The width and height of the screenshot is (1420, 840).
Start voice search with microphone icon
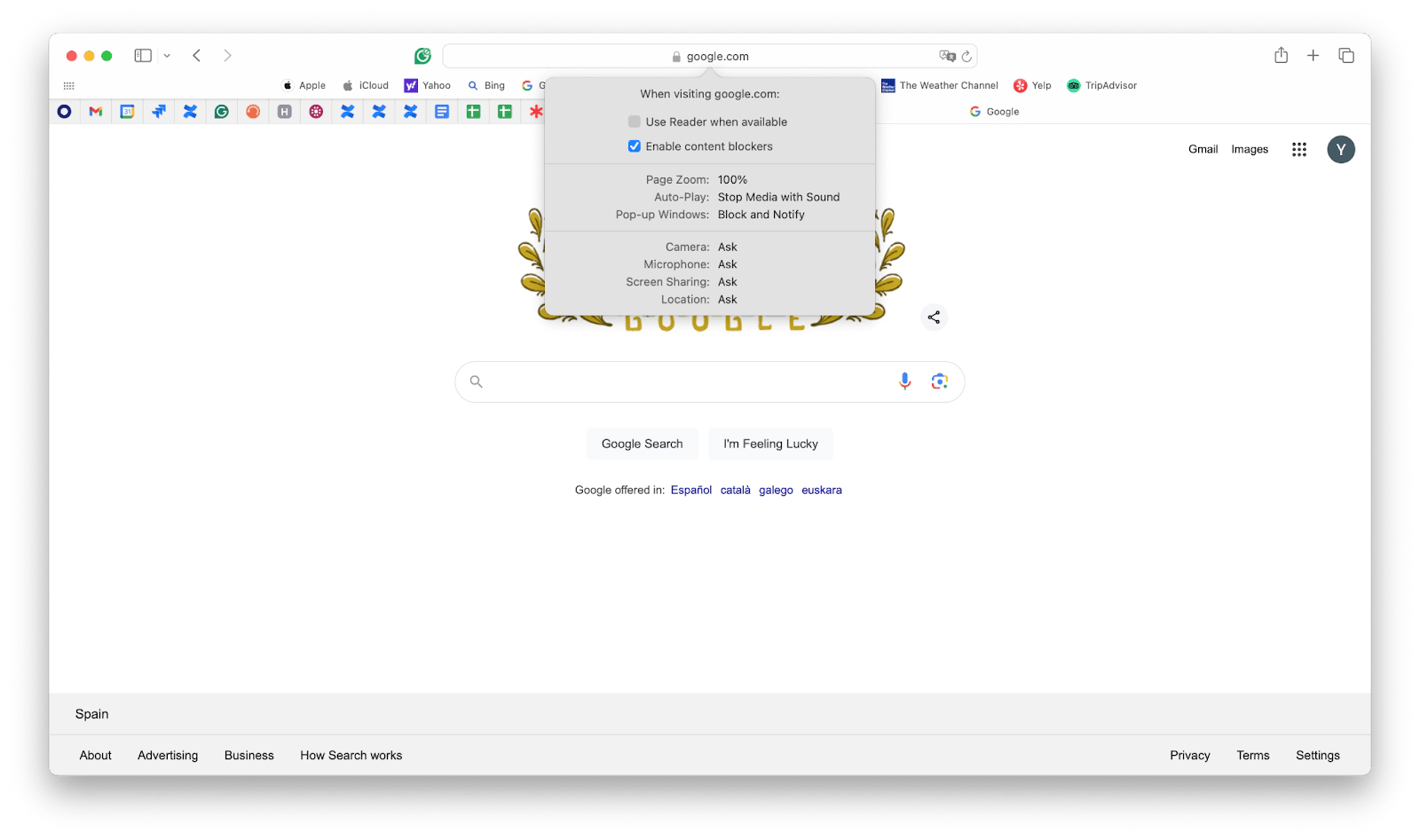click(x=904, y=381)
